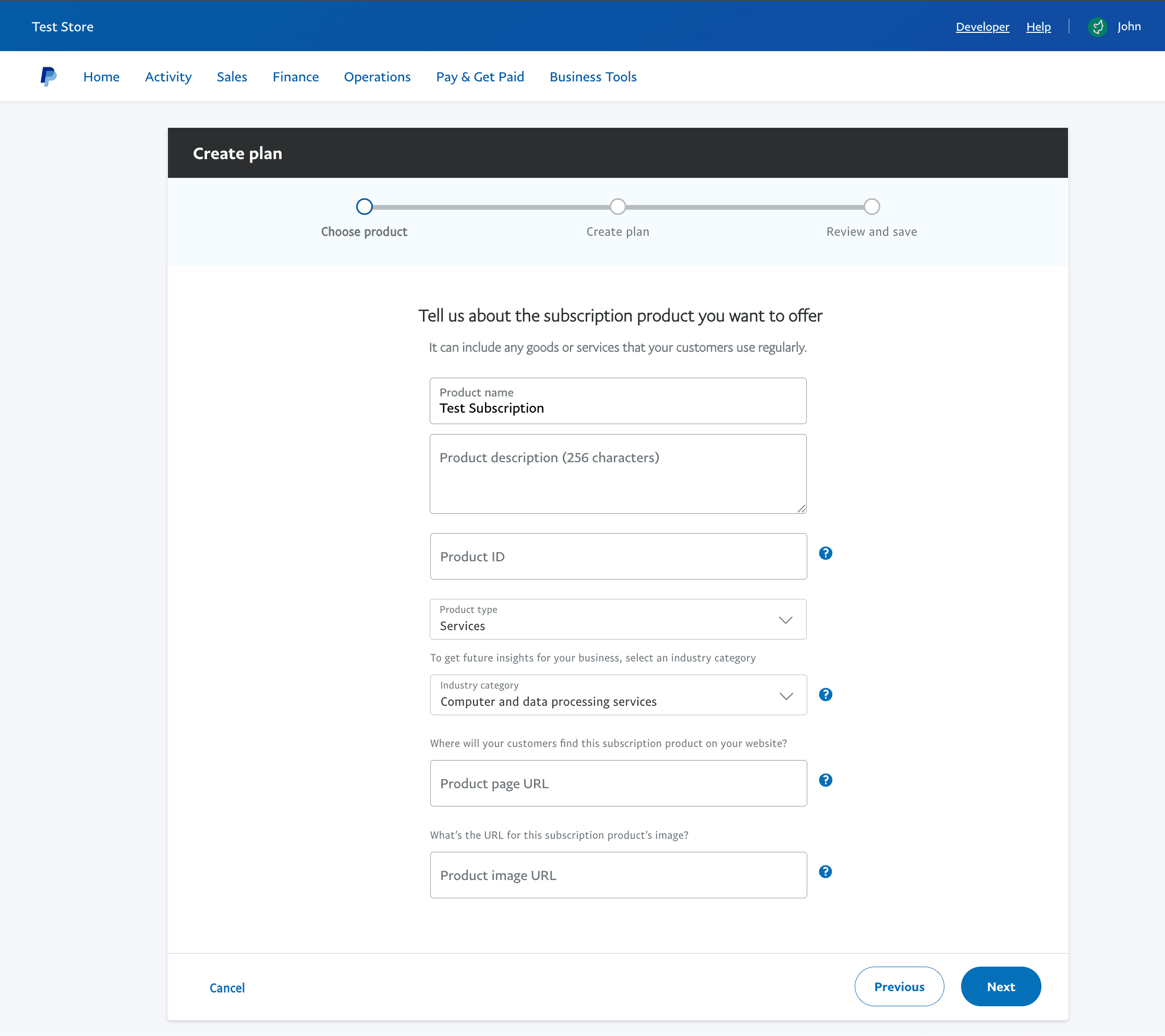This screenshot has height=1036, width=1165.
Task: Click the Product name field
Action: [618, 401]
